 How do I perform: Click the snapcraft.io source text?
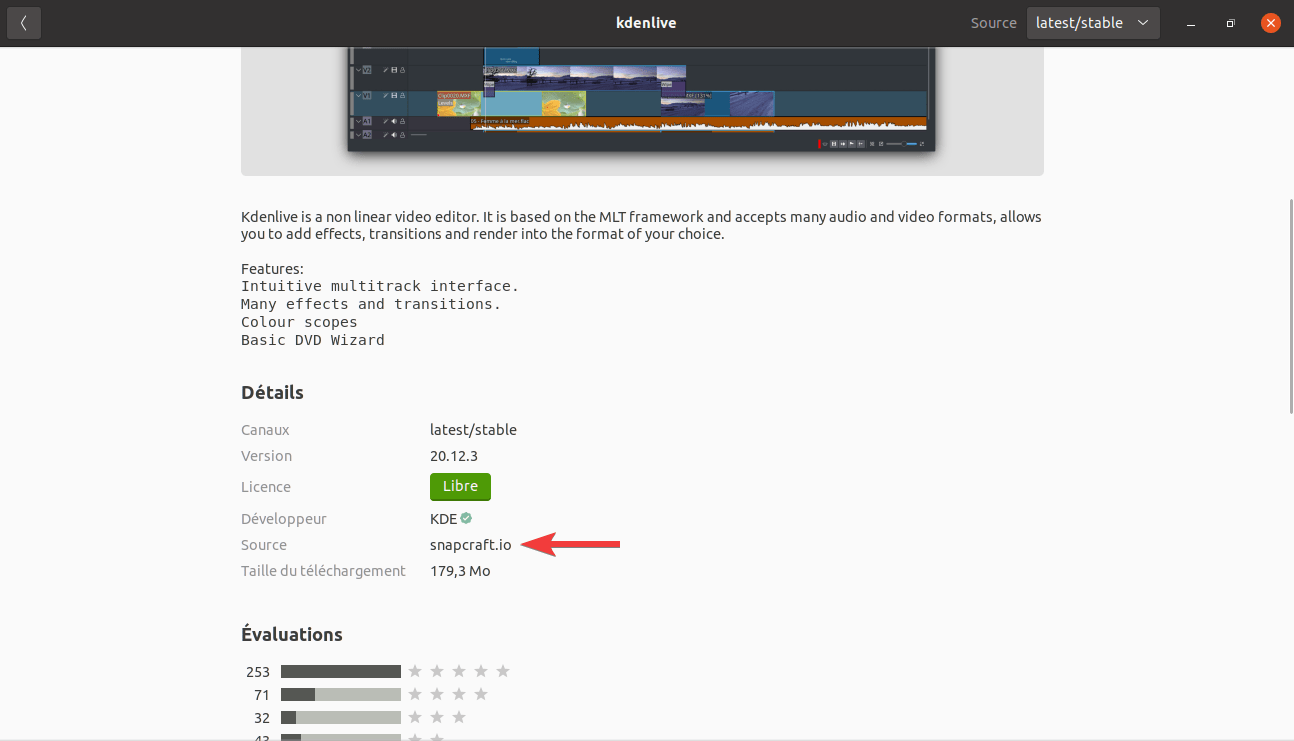pos(470,545)
